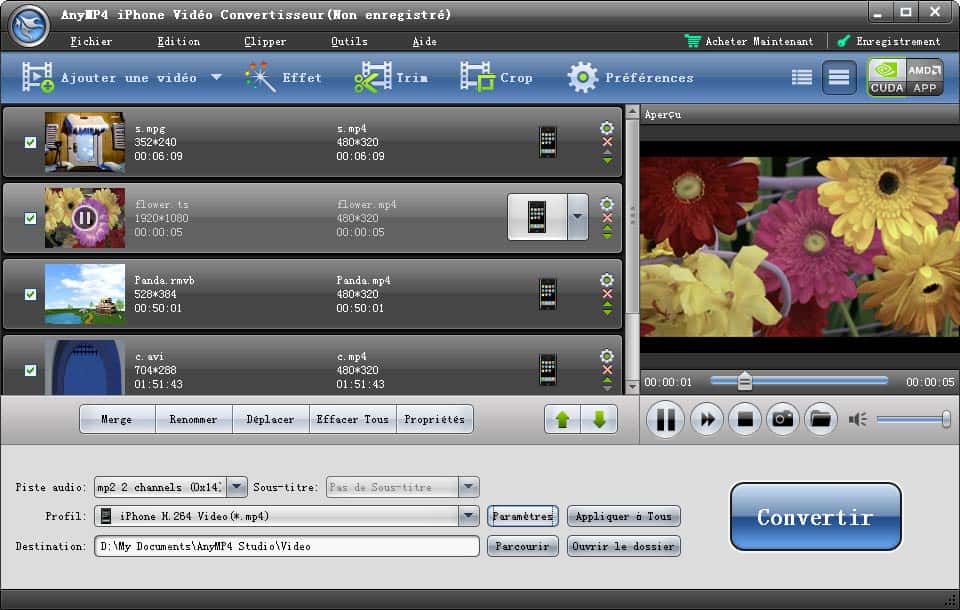The height and width of the screenshot is (610, 960).
Task: Open settings gear for s.mpg row
Action: point(607,127)
